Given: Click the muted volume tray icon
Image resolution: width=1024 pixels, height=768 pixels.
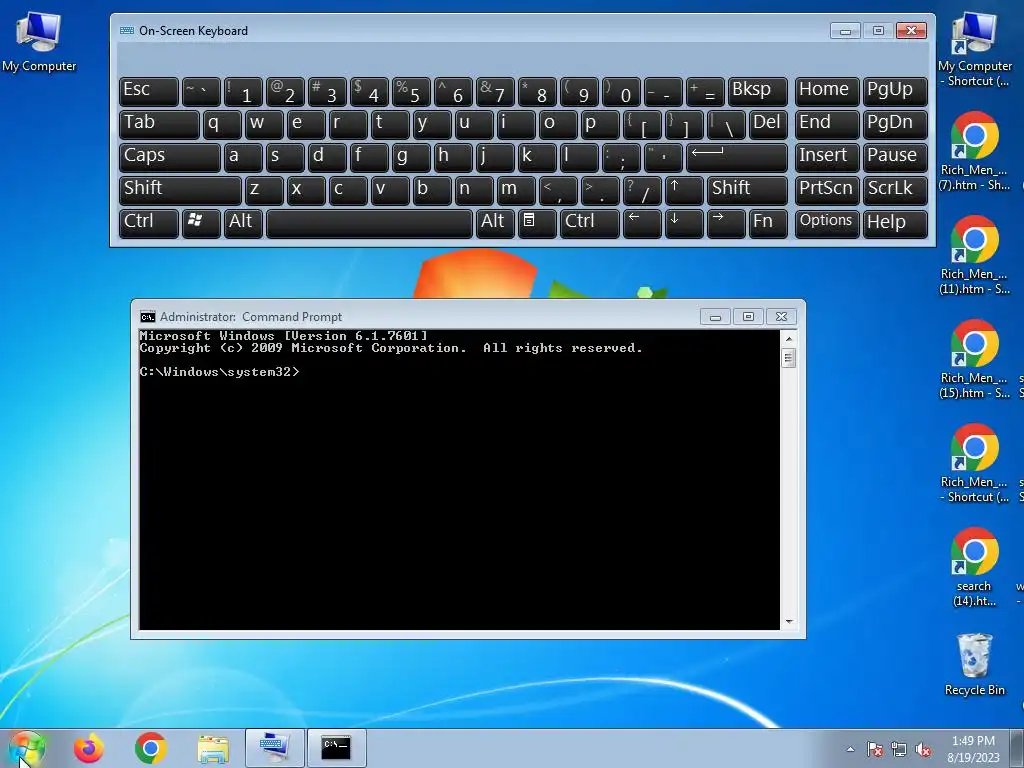Looking at the screenshot, I should pyautogui.click(x=923, y=749).
